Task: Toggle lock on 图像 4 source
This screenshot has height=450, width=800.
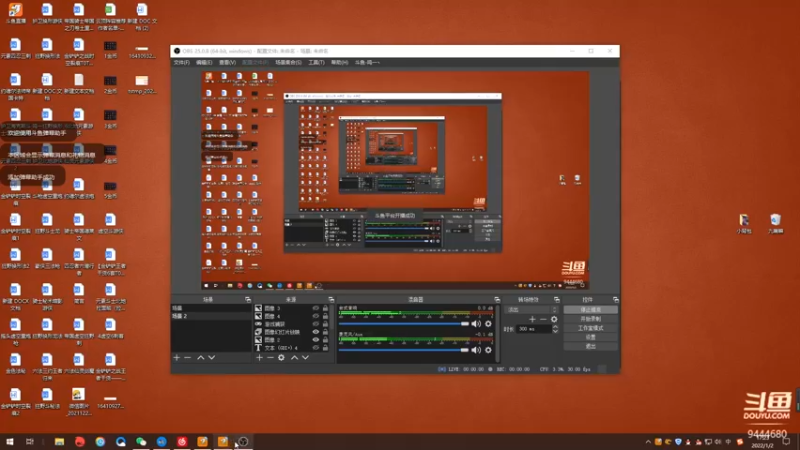Action: tap(326, 316)
